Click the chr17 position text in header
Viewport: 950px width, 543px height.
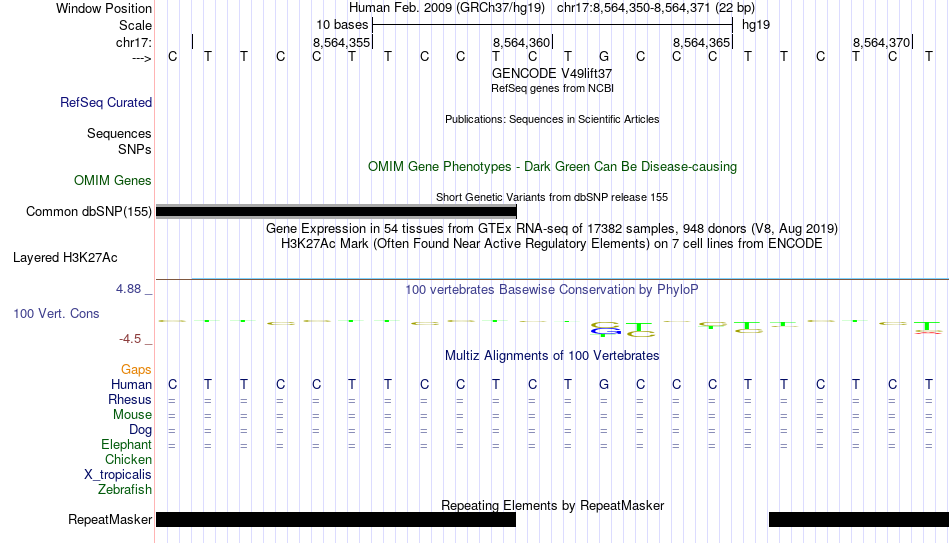pos(656,8)
